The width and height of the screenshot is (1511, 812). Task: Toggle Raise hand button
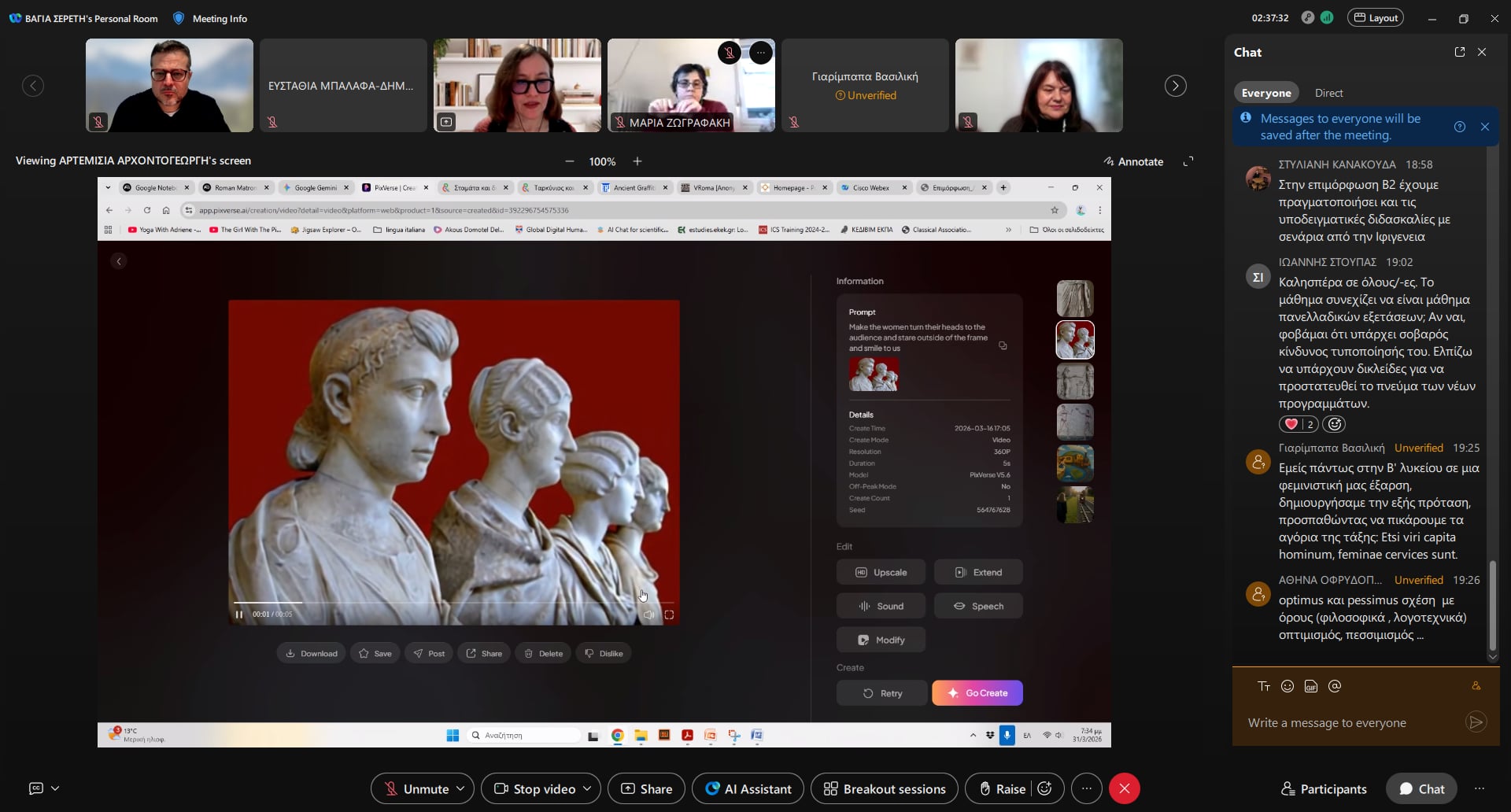[x=1002, y=788]
